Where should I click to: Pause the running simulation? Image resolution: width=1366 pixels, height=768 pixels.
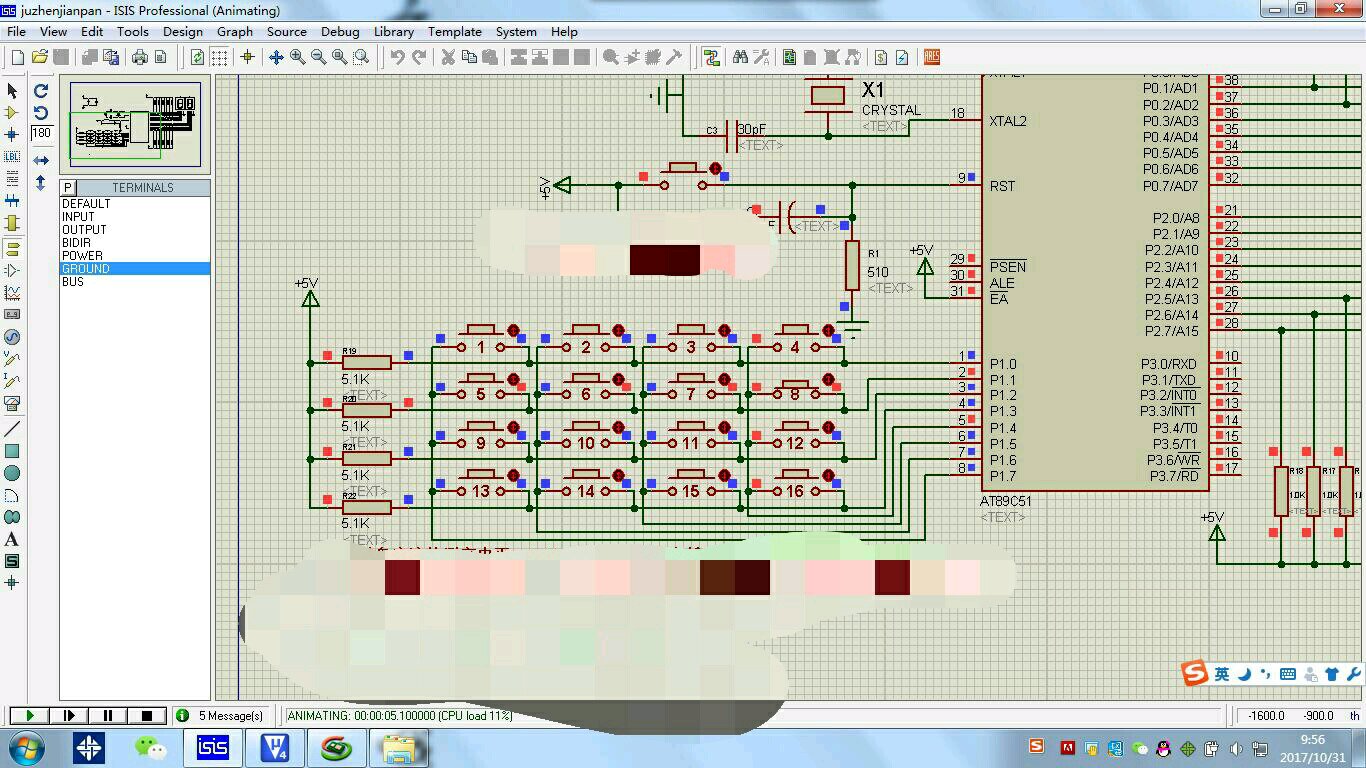click(x=108, y=715)
